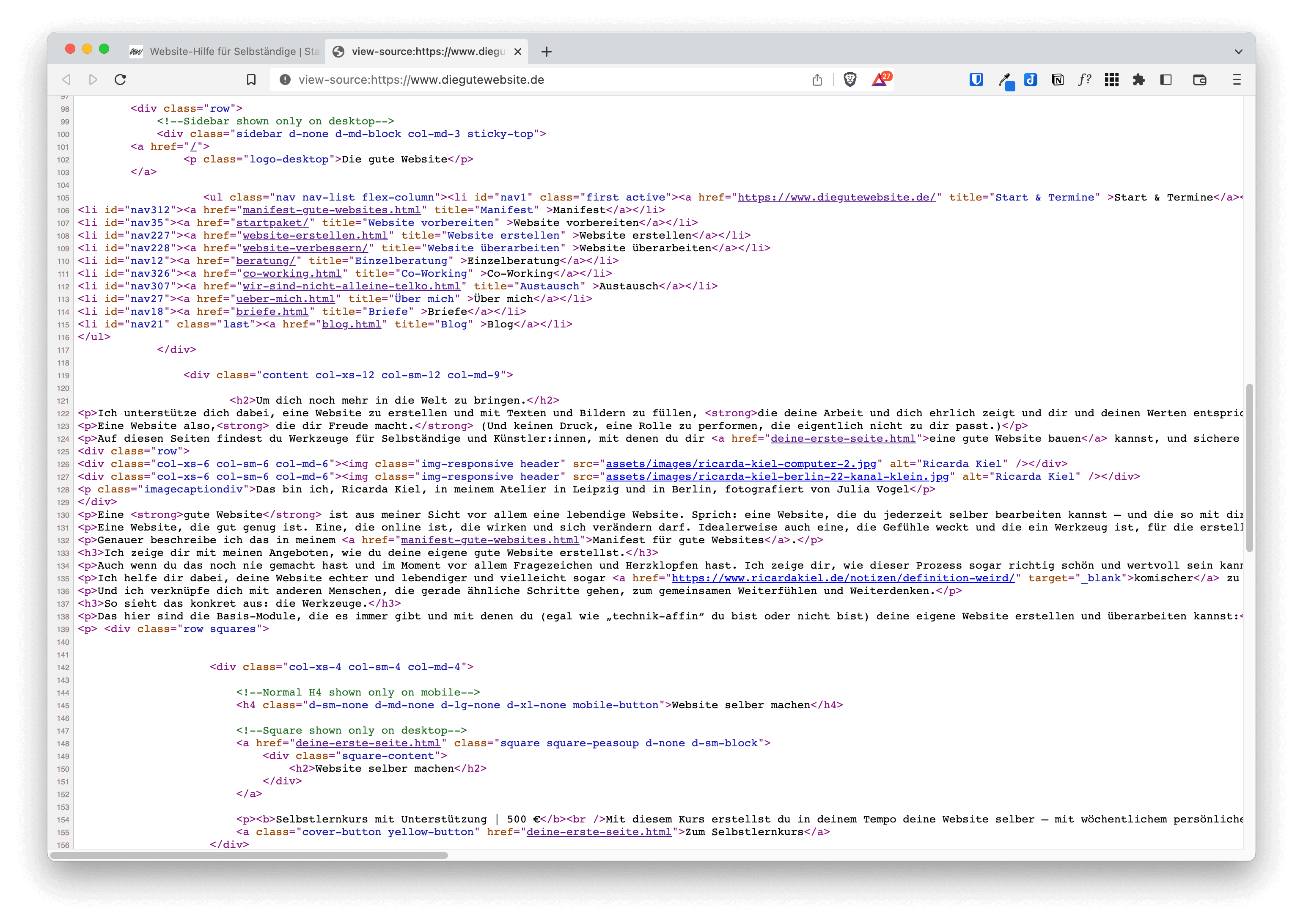
Task: Click line number 121
Action: pos(63,401)
